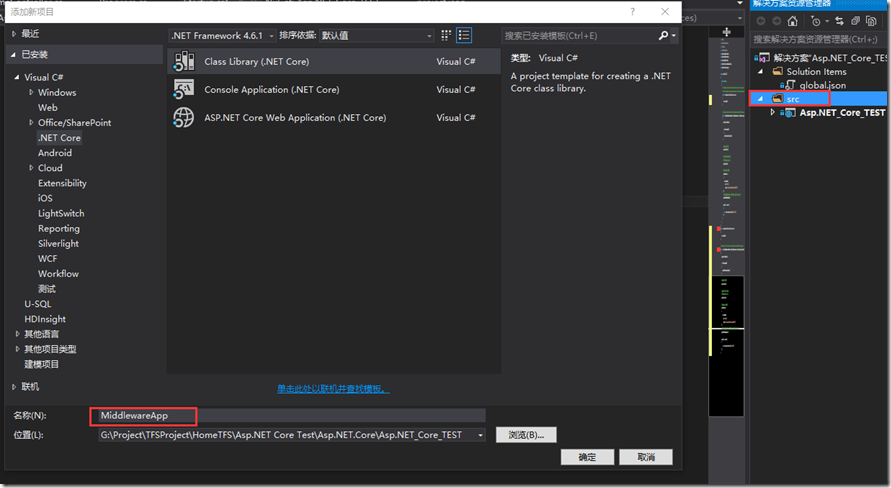Viewport: 891px width, 488px height.
Task: Click 浏览(B)... button
Action: click(526, 435)
